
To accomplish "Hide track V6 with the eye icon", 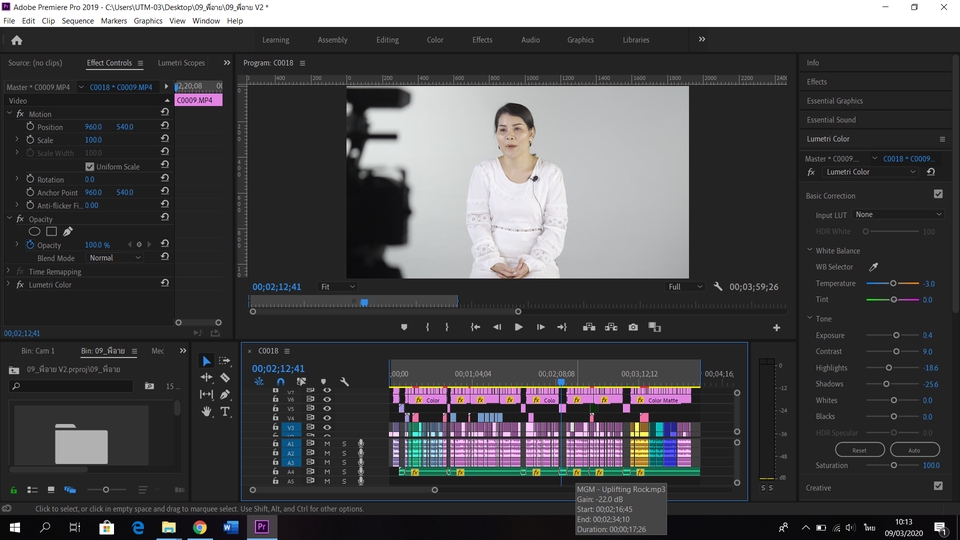I will tap(327, 400).
